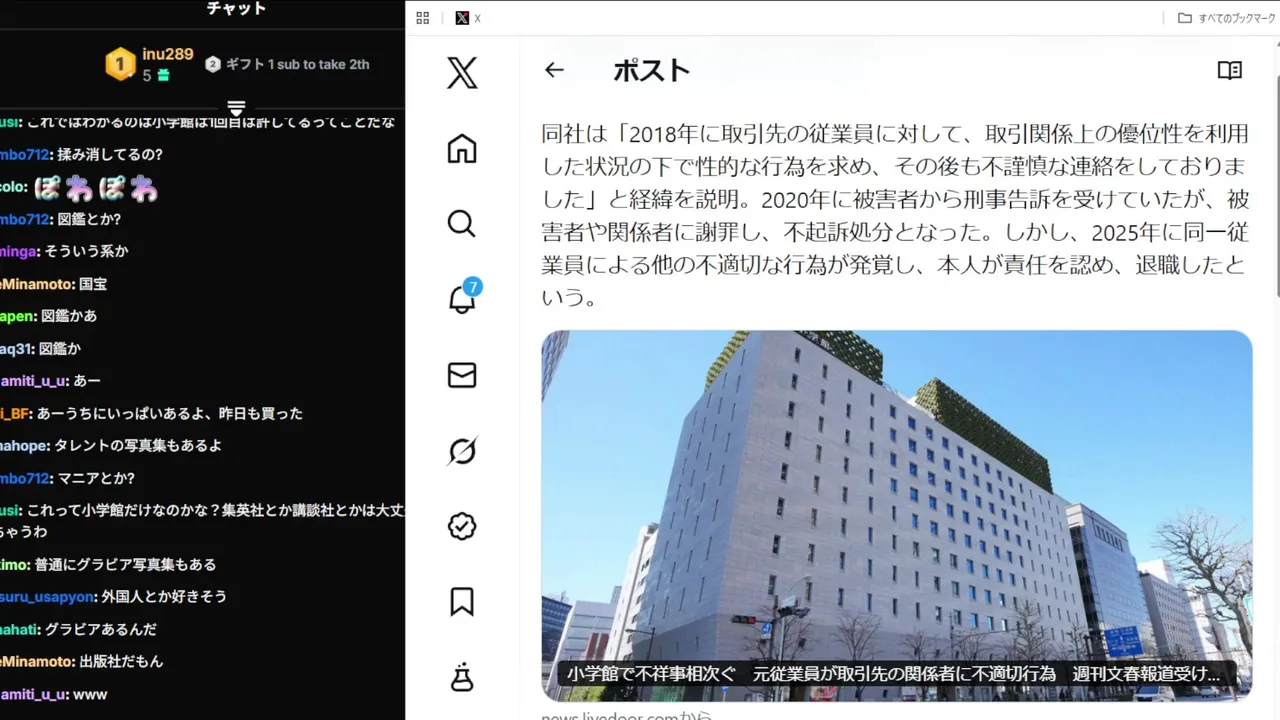Open Bookmarks icon in sidebar
Image resolution: width=1280 pixels, height=720 pixels.
point(462,601)
